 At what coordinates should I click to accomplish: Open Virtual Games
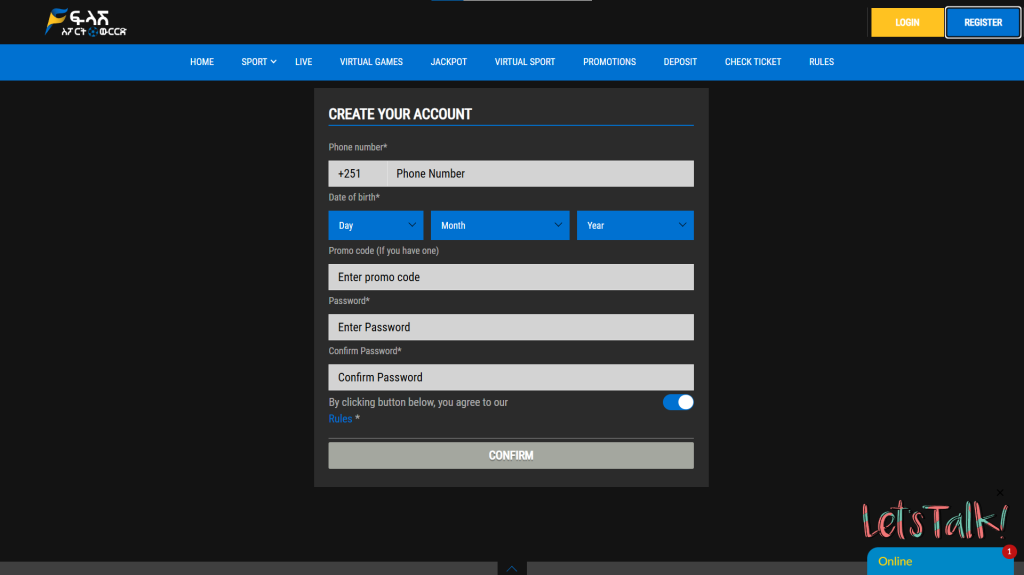pos(371,62)
